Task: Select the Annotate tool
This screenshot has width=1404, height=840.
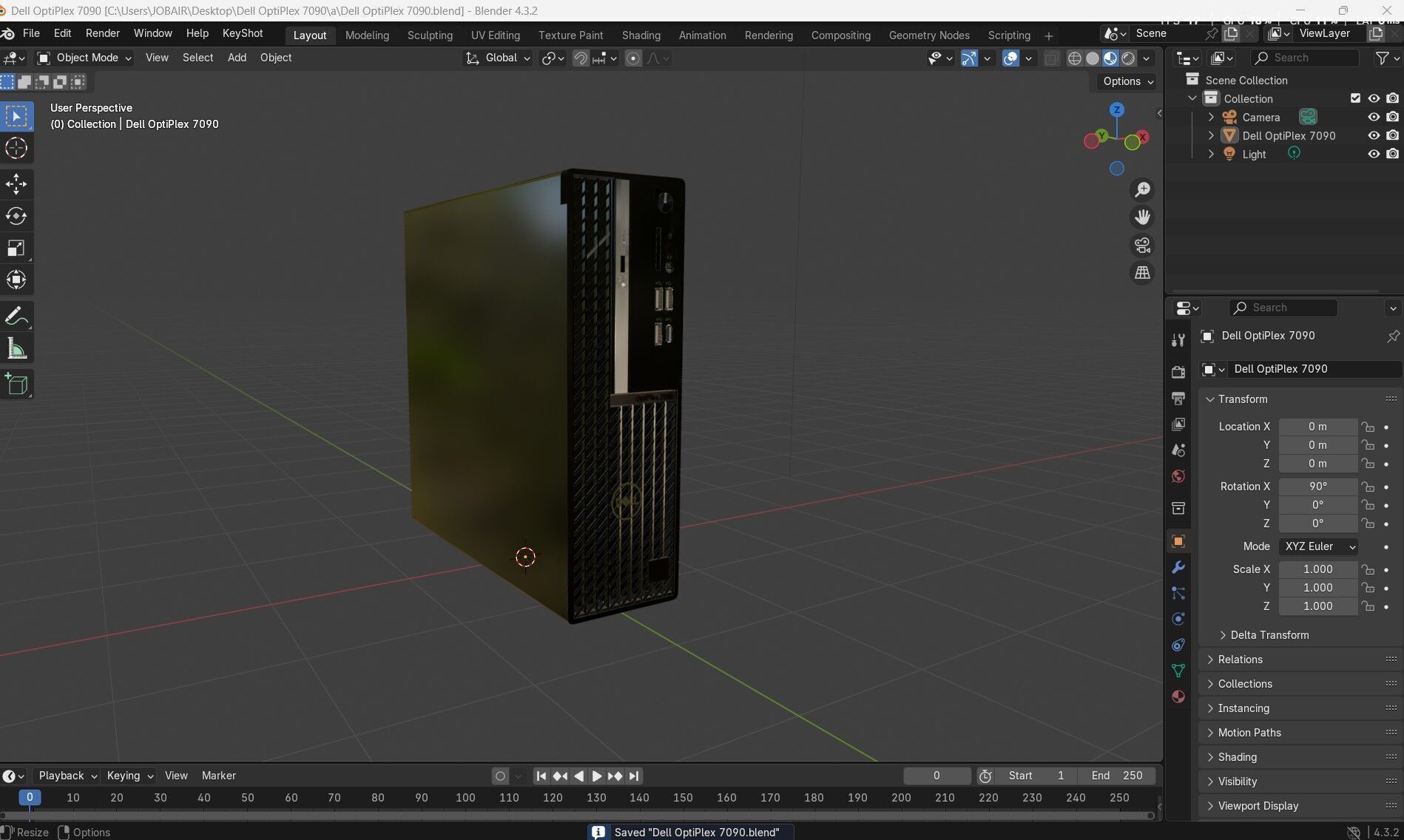Action: [x=16, y=316]
